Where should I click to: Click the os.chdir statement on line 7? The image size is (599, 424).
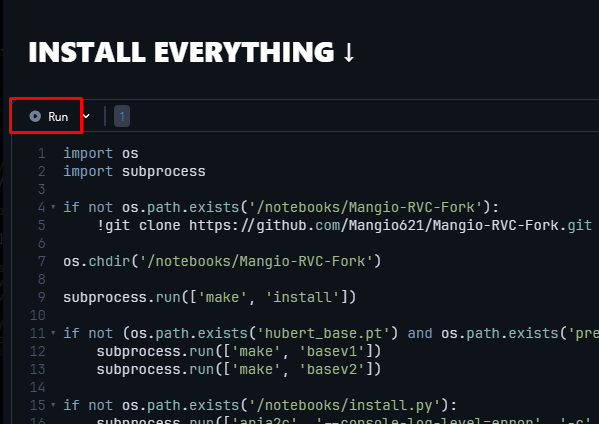[222, 262]
